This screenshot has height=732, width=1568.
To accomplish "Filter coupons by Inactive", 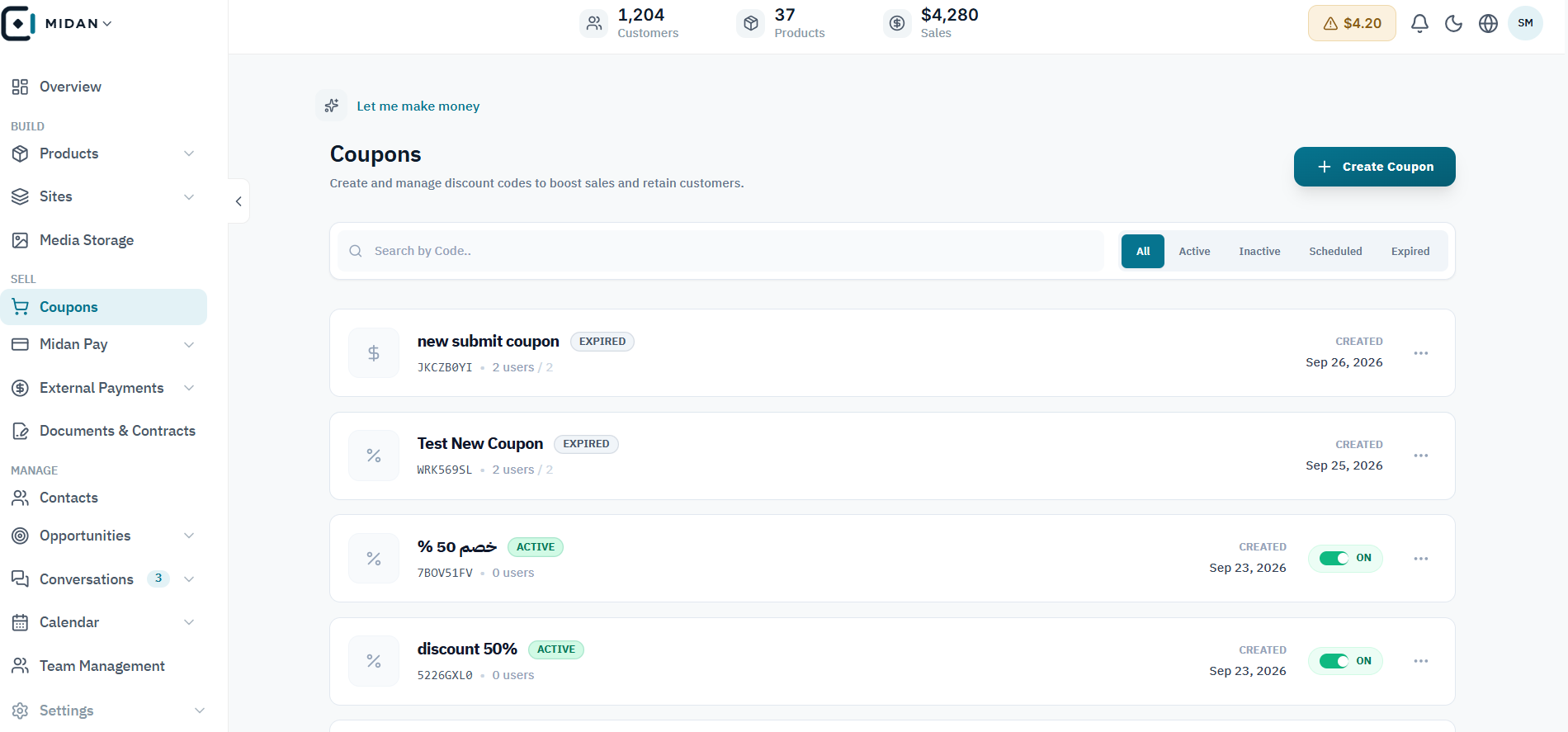I will click(1259, 251).
